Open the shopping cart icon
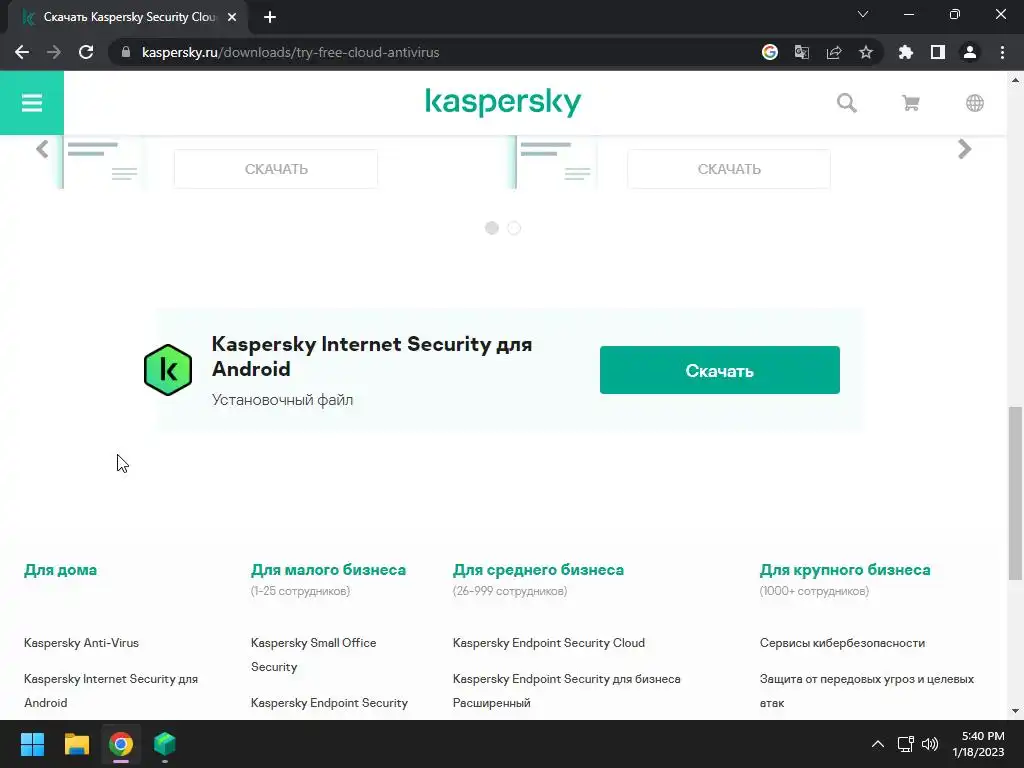The height and width of the screenshot is (768, 1024). point(910,103)
